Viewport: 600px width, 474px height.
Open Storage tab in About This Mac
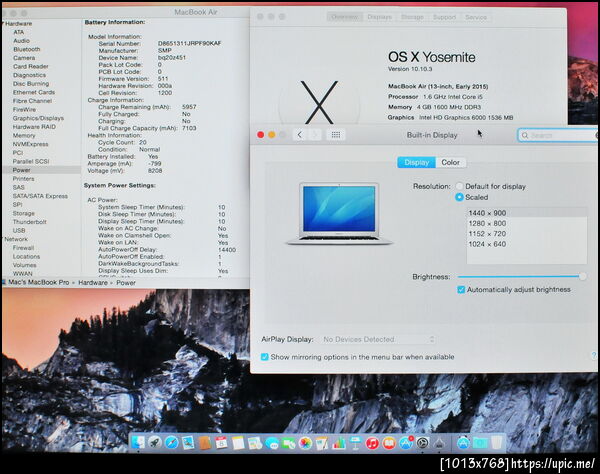412,17
